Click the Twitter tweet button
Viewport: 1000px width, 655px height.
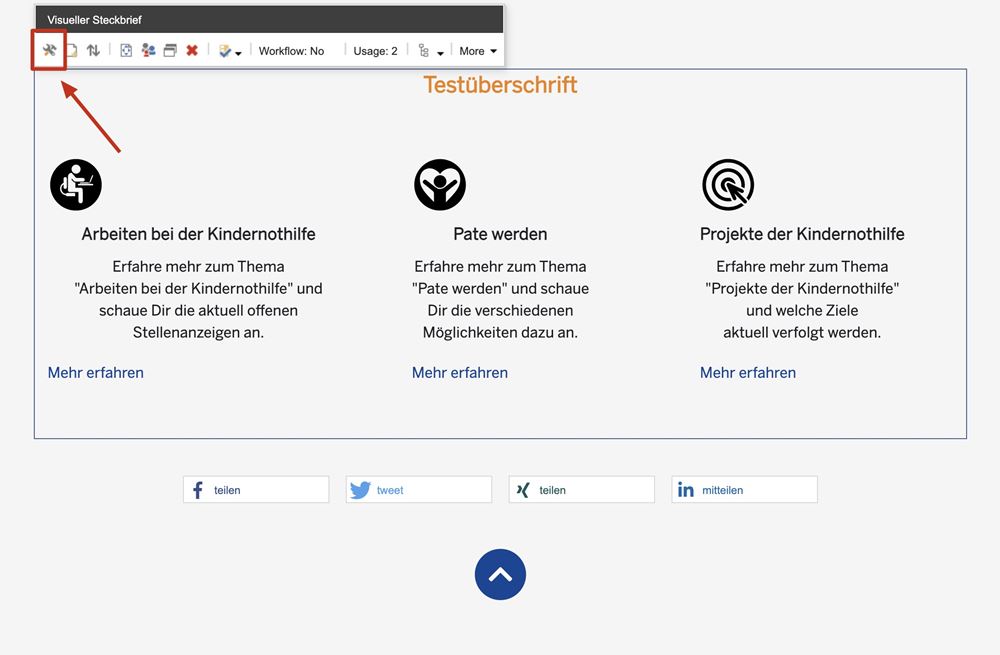pos(419,490)
